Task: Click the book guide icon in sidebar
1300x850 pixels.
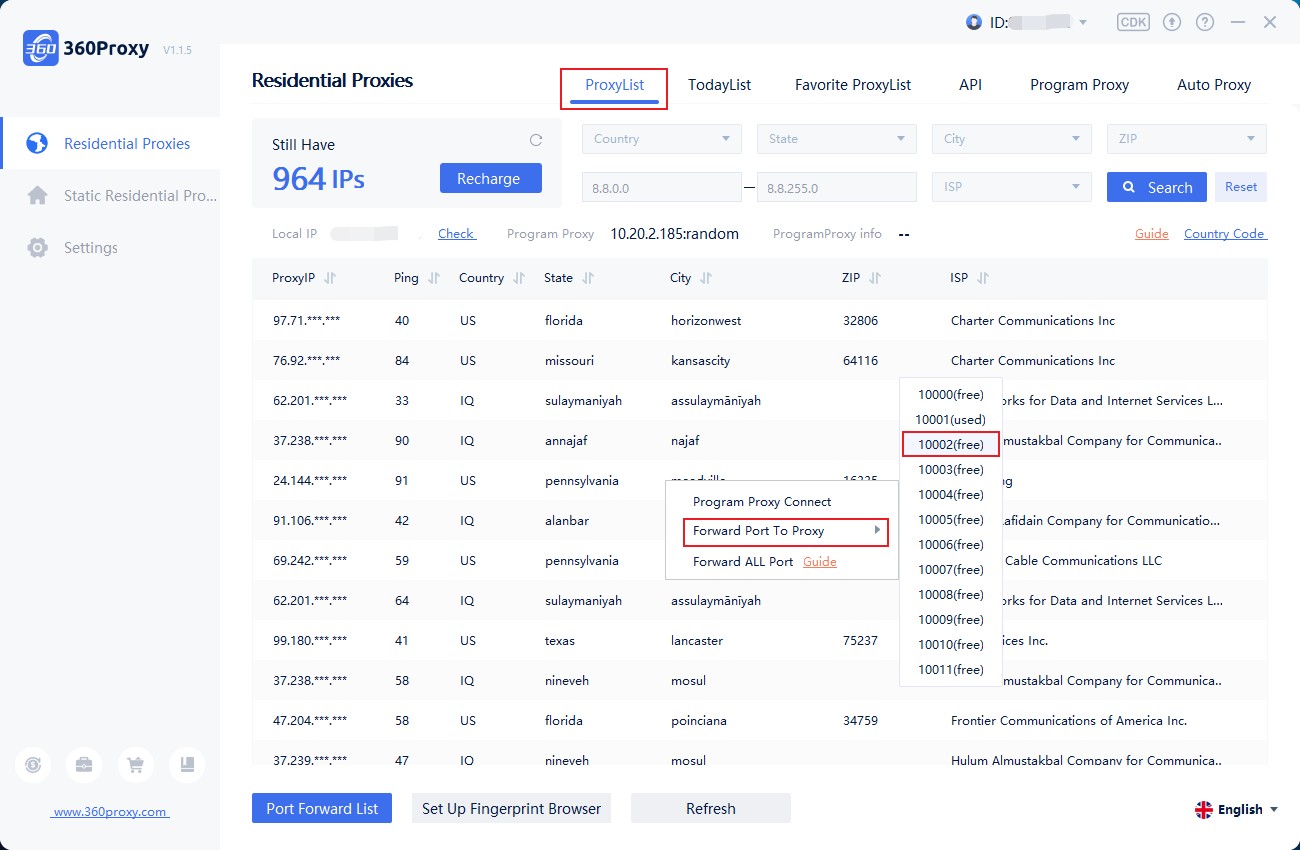Action: [187, 765]
